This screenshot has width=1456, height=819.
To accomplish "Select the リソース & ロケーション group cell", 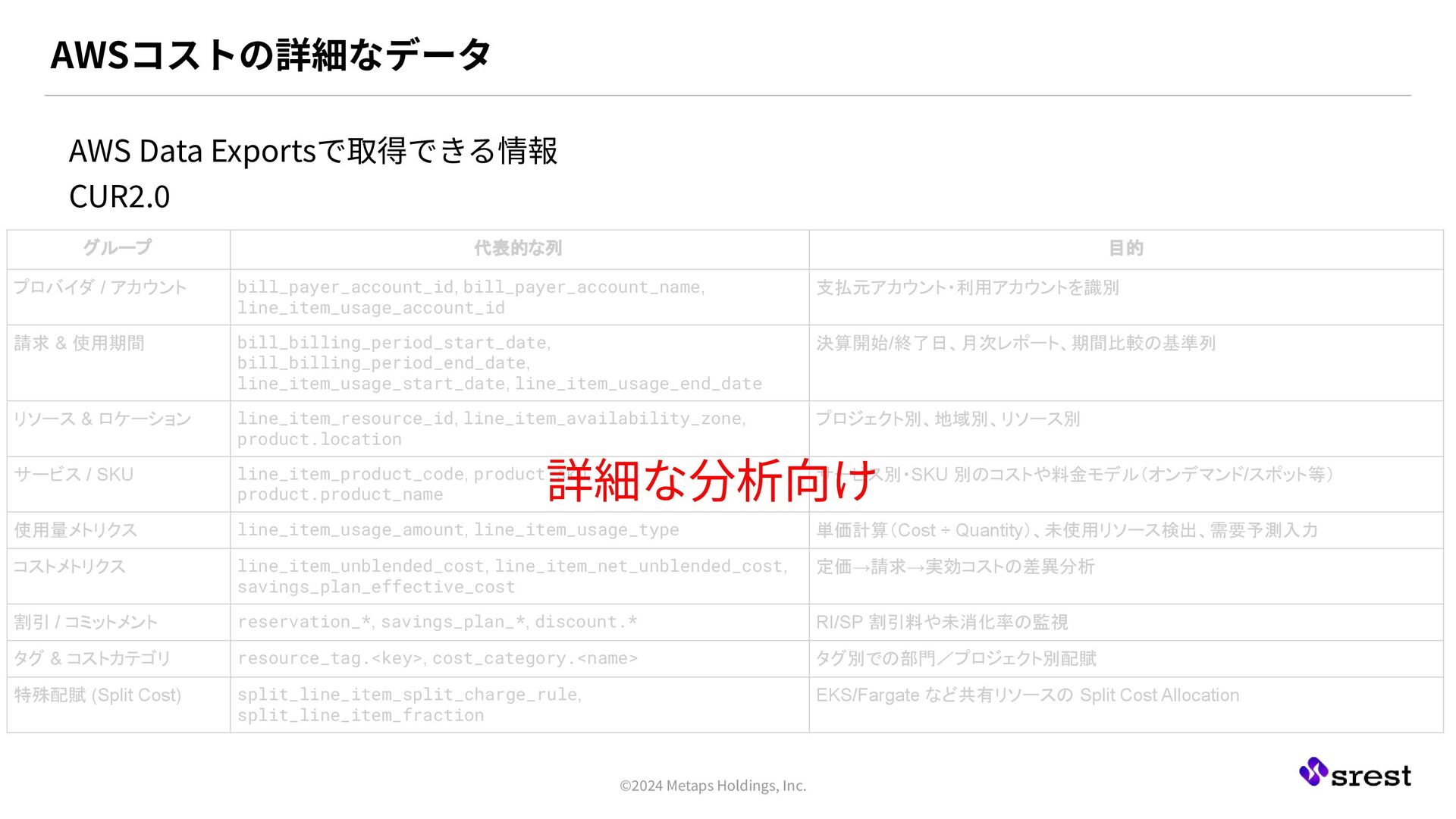I will pos(102,419).
